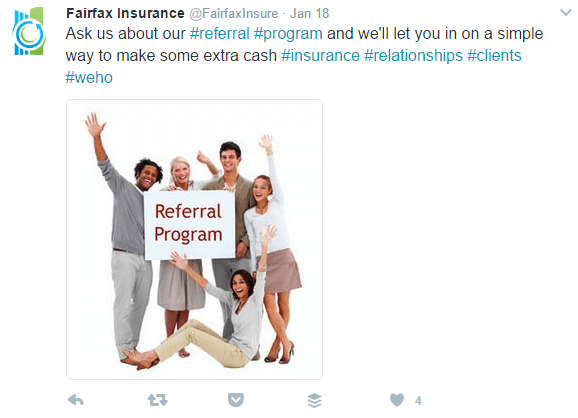Open Fairfax Insurance account name
Screen dimensions: 578x418
(125, 13)
